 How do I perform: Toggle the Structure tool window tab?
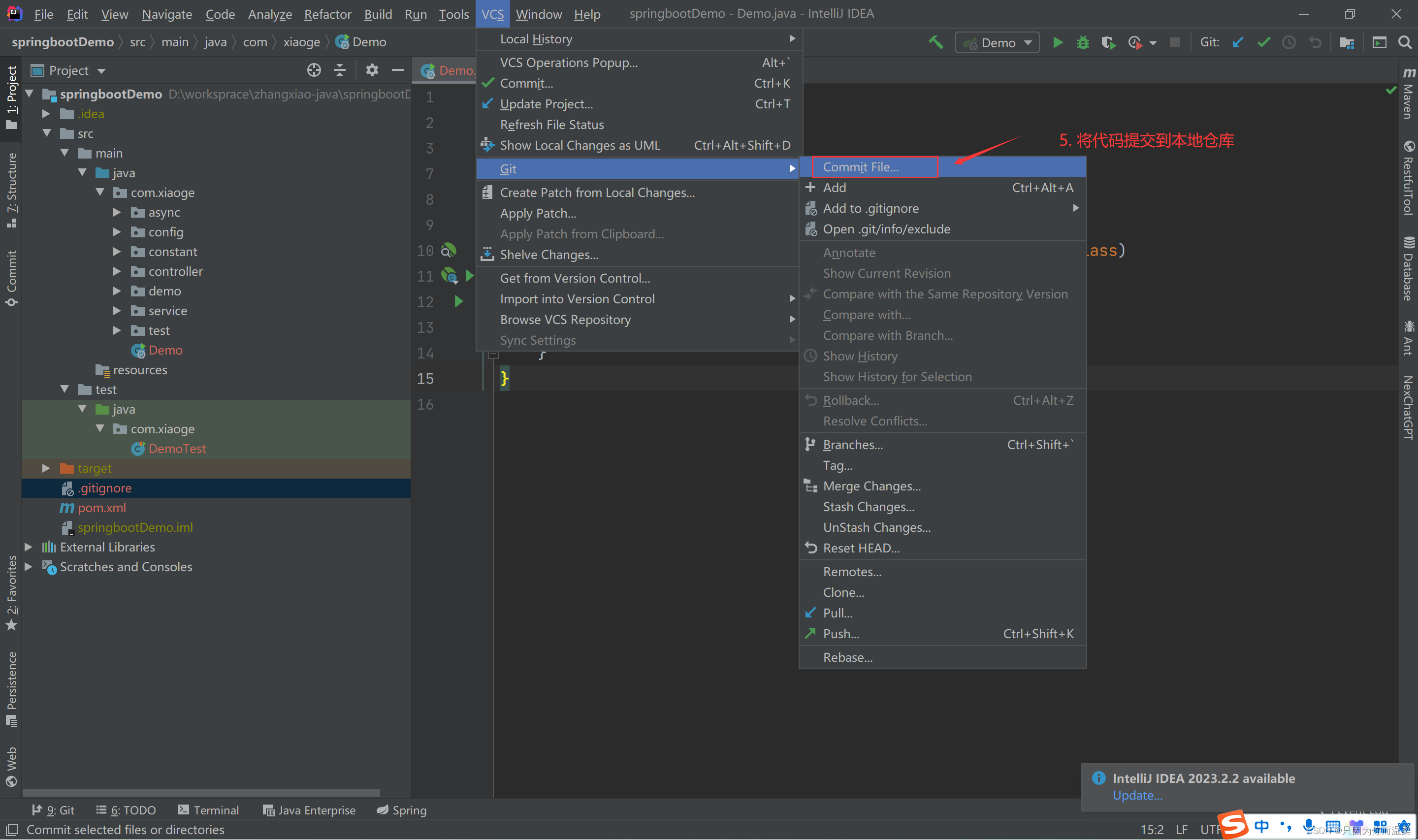(11, 190)
